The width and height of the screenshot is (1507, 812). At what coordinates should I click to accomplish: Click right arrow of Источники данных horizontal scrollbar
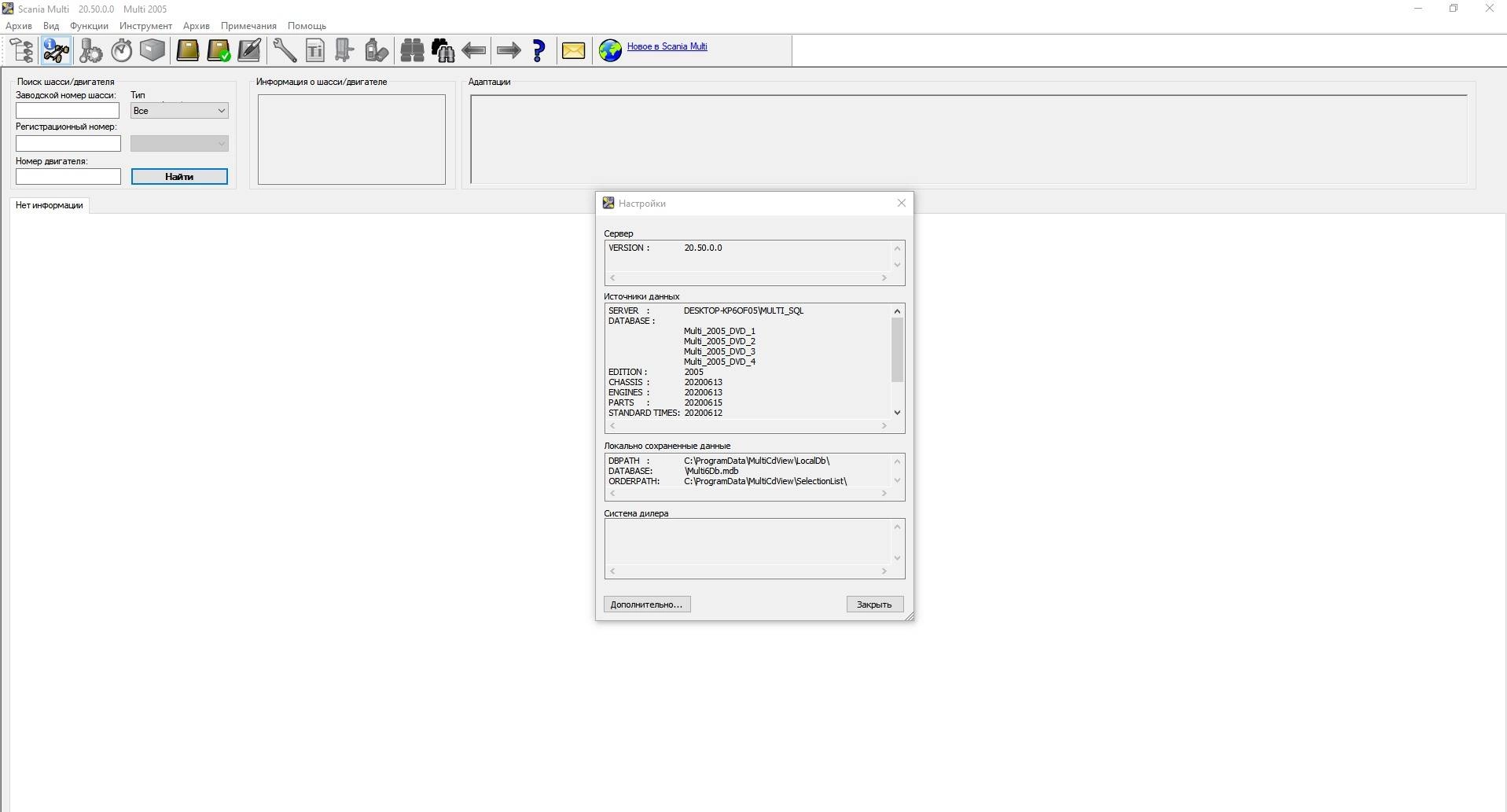[x=884, y=425]
